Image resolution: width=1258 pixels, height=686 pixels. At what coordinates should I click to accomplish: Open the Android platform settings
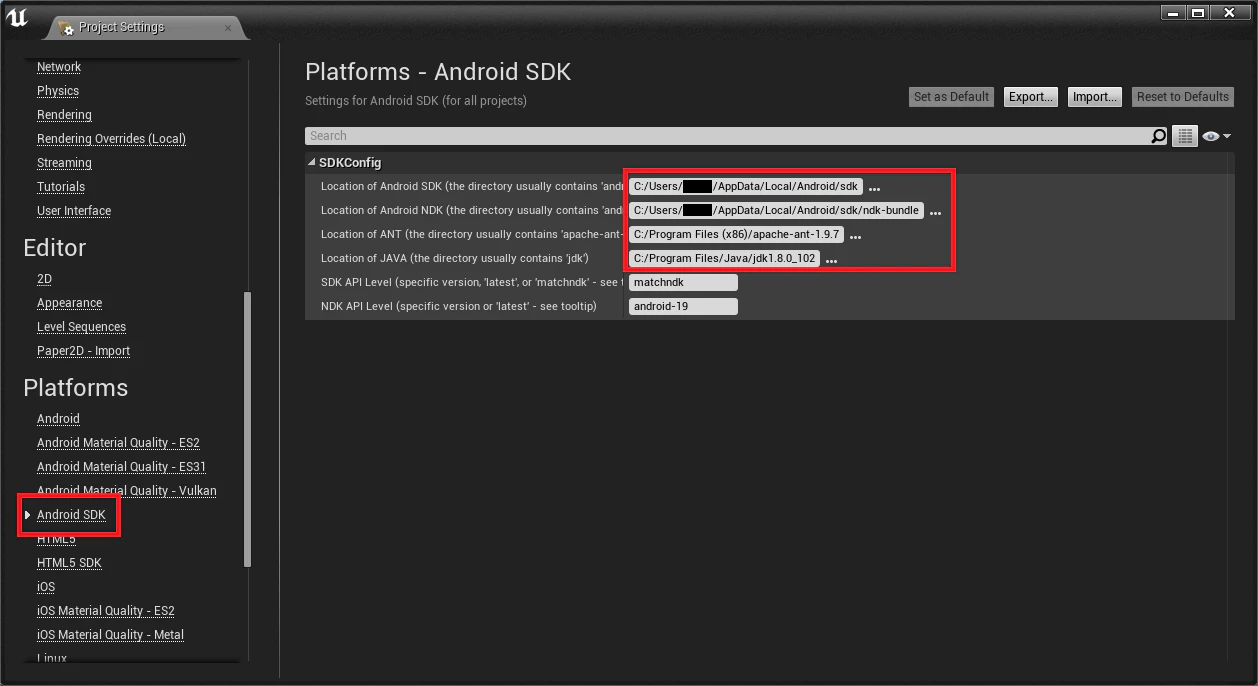58,419
